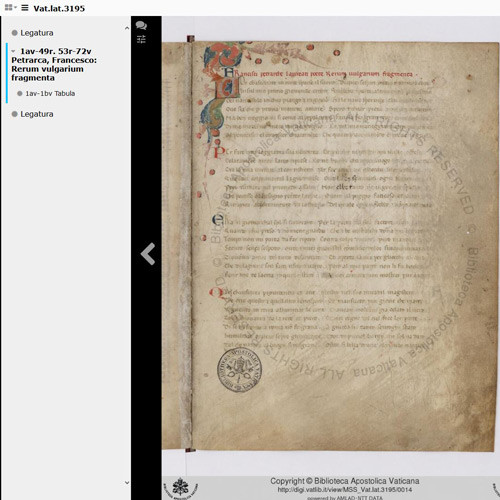The height and width of the screenshot is (500, 500).
Task: Open the annotations comment bubbles icon
Action: (x=141, y=25)
